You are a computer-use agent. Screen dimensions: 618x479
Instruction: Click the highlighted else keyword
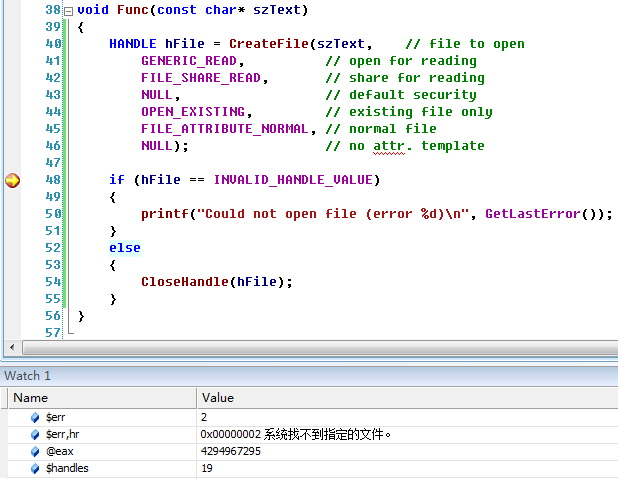point(125,248)
